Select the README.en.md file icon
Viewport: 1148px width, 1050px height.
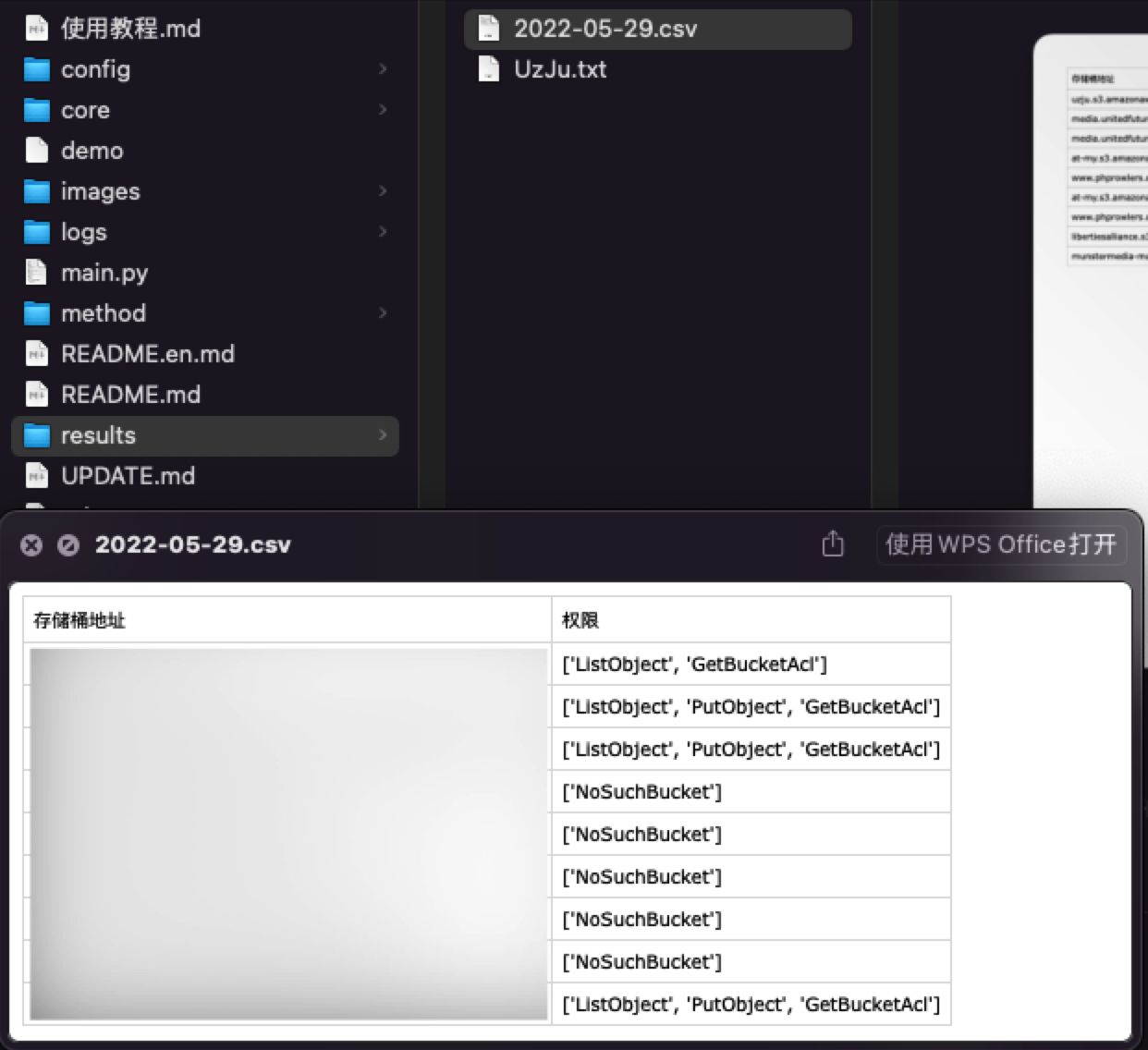(x=36, y=354)
